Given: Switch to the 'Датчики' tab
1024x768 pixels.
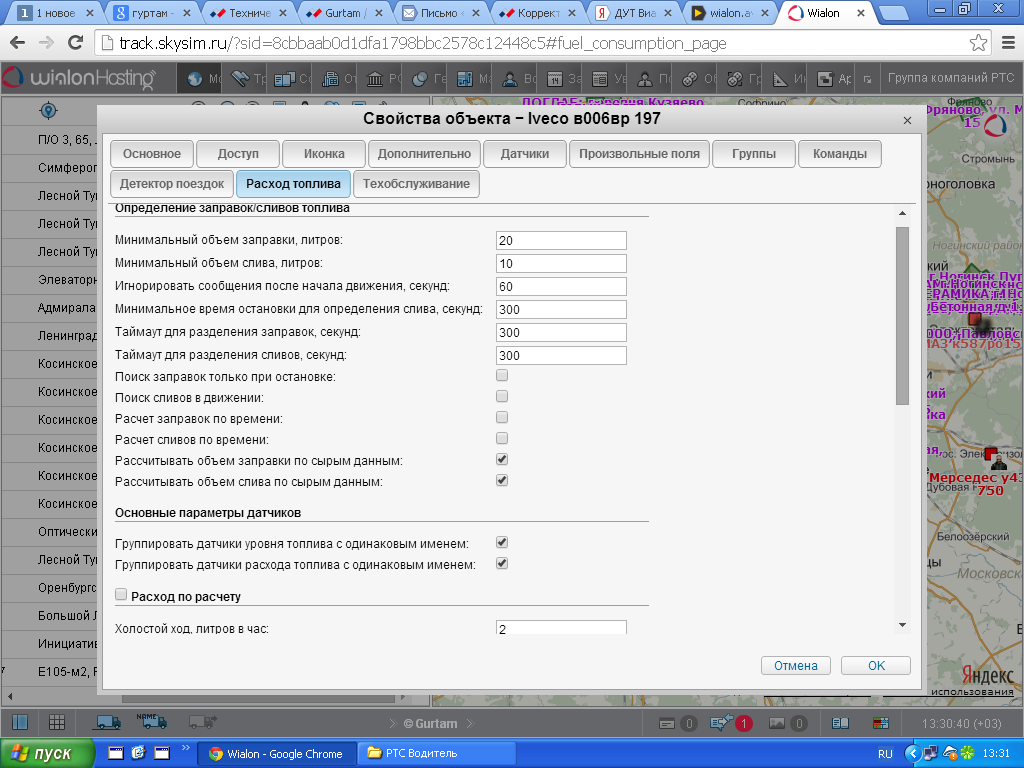Looking at the screenshot, I should (x=524, y=154).
